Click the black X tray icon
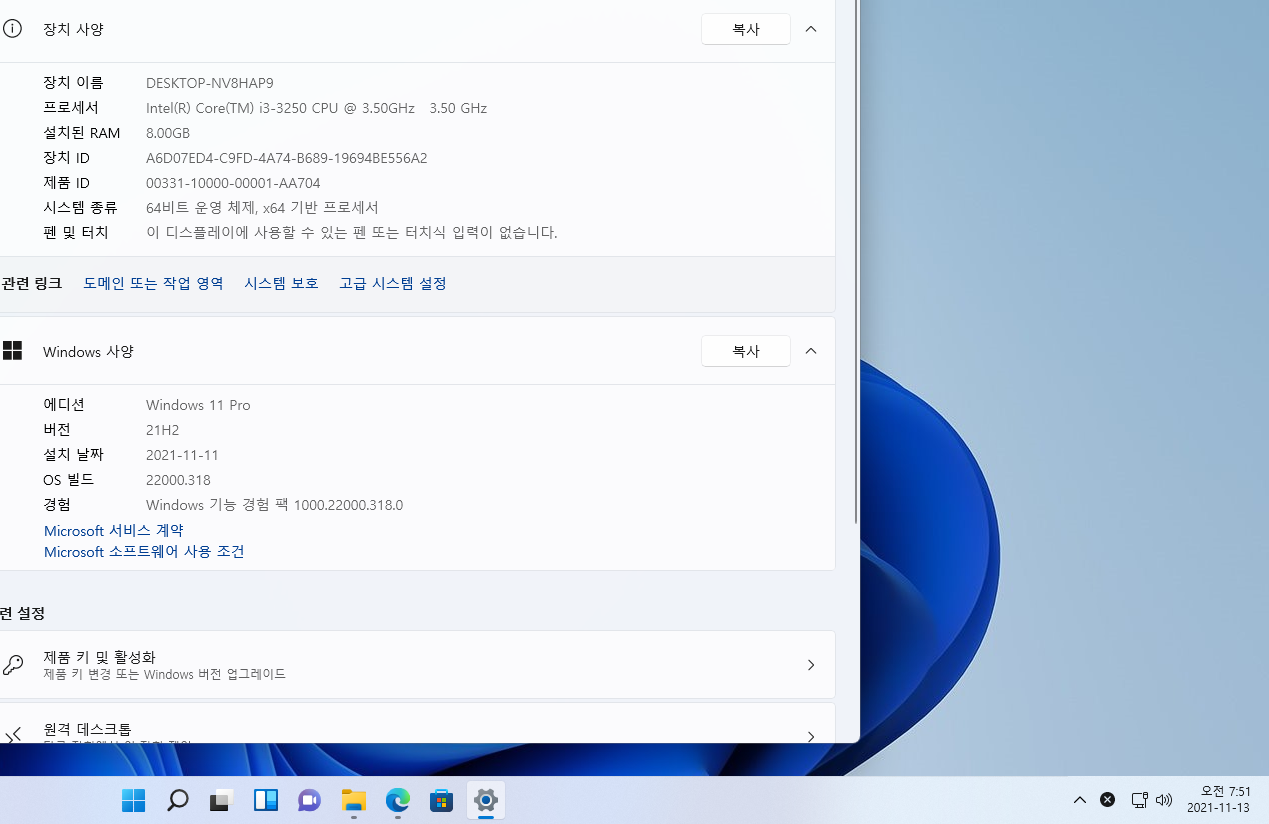 click(x=1107, y=800)
